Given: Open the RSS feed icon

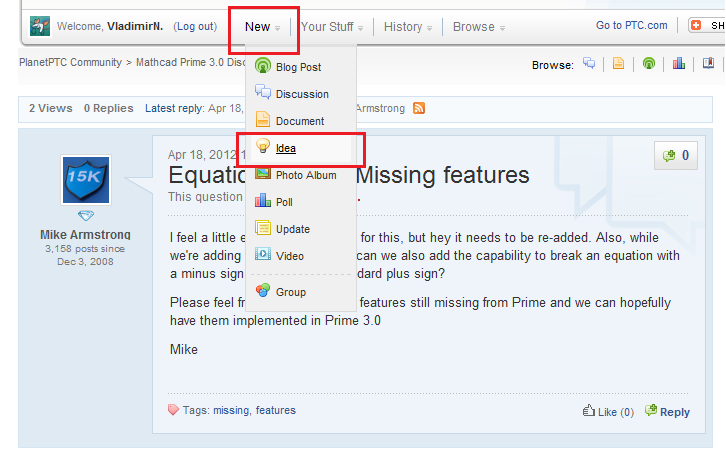Looking at the screenshot, I should click(x=419, y=108).
